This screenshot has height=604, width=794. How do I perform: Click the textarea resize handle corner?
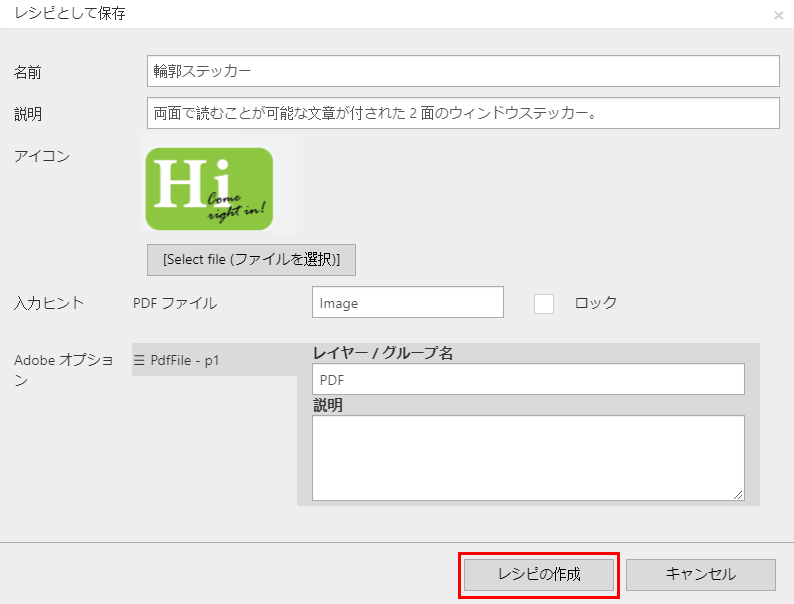click(x=738, y=495)
